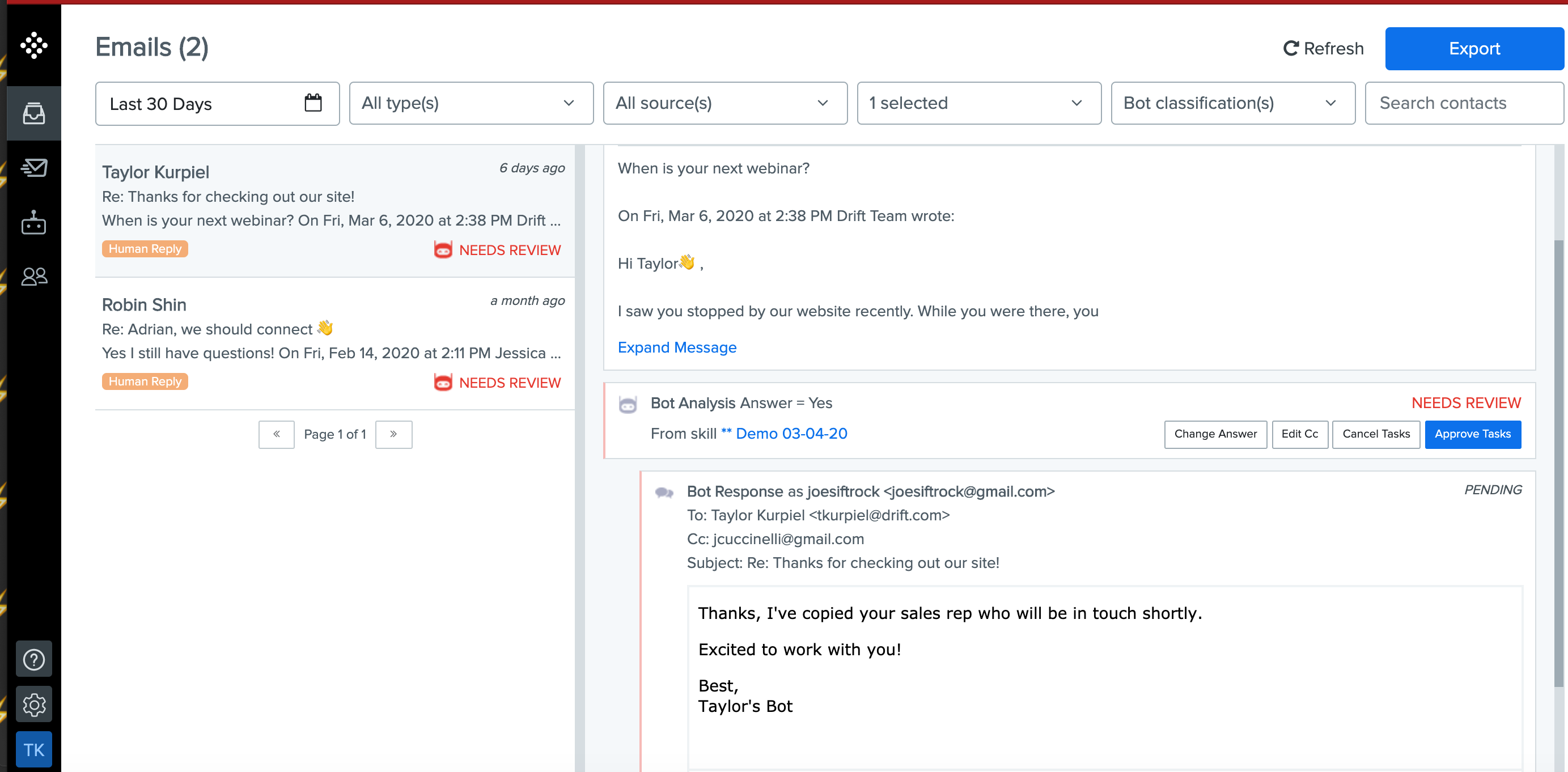Open the sent emails envelope sidebar icon
1568x772 pixels.
pos(34,167)
